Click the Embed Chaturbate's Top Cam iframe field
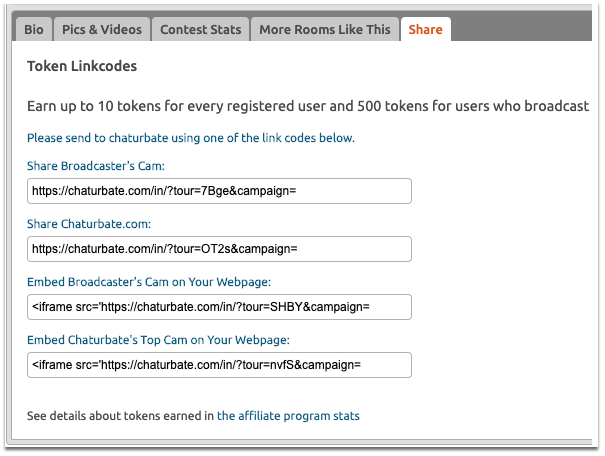605x456 pixels. pos(219,365)
